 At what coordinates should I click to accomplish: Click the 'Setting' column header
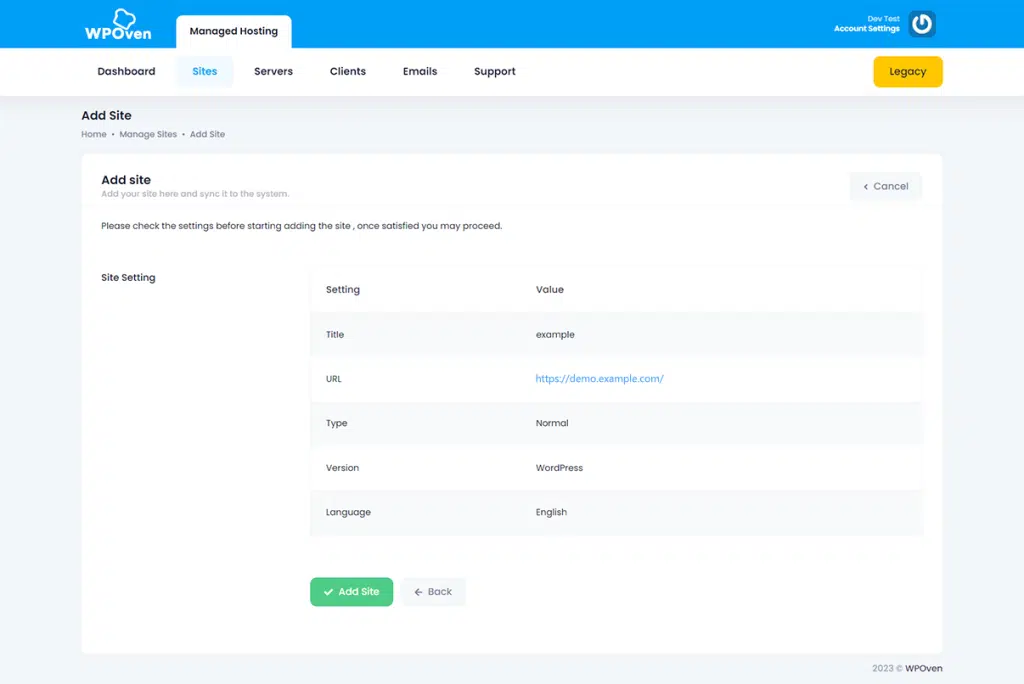(343, 289)
